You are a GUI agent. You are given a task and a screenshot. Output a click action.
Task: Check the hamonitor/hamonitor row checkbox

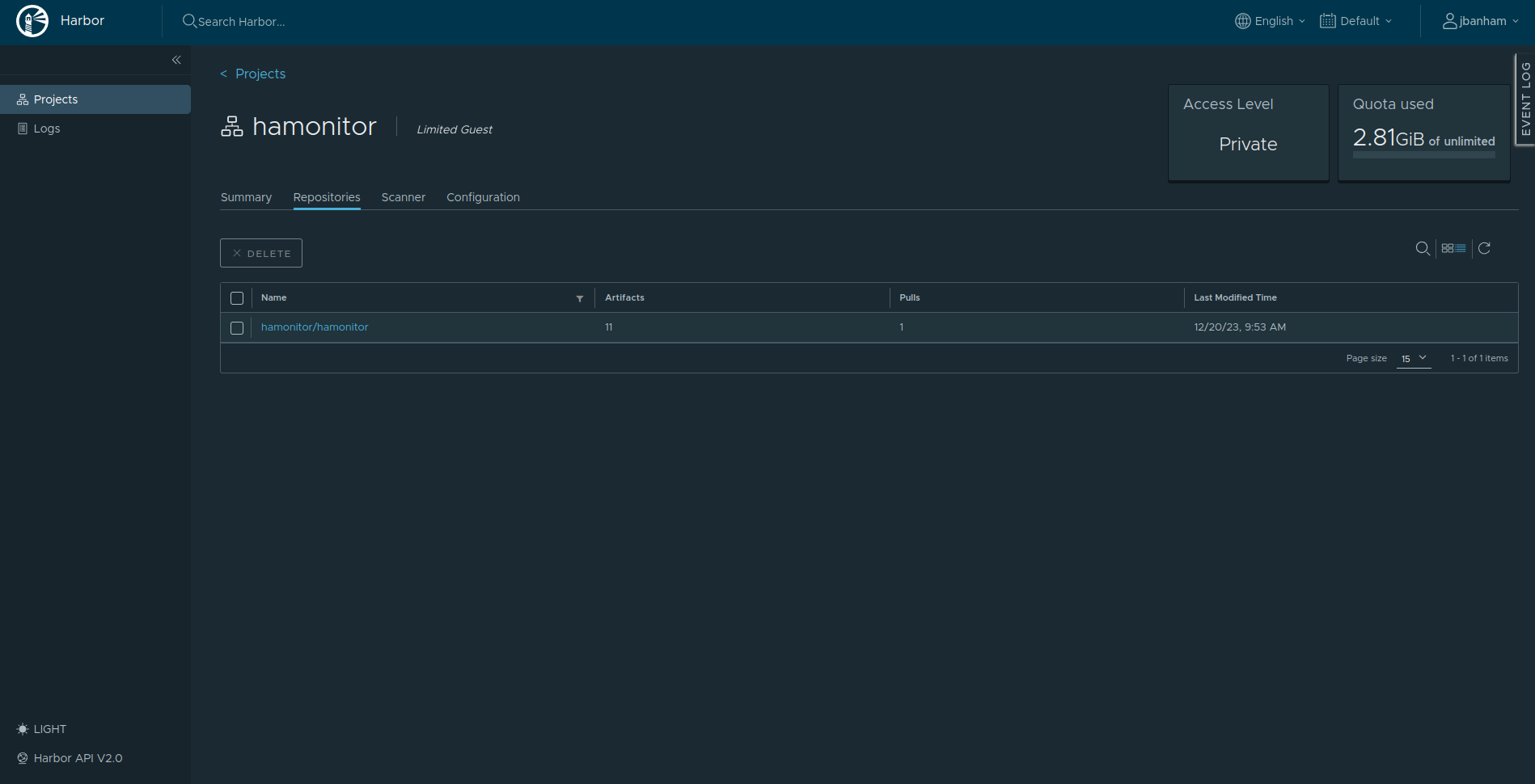pyautogui.click(x=237, y=328)
